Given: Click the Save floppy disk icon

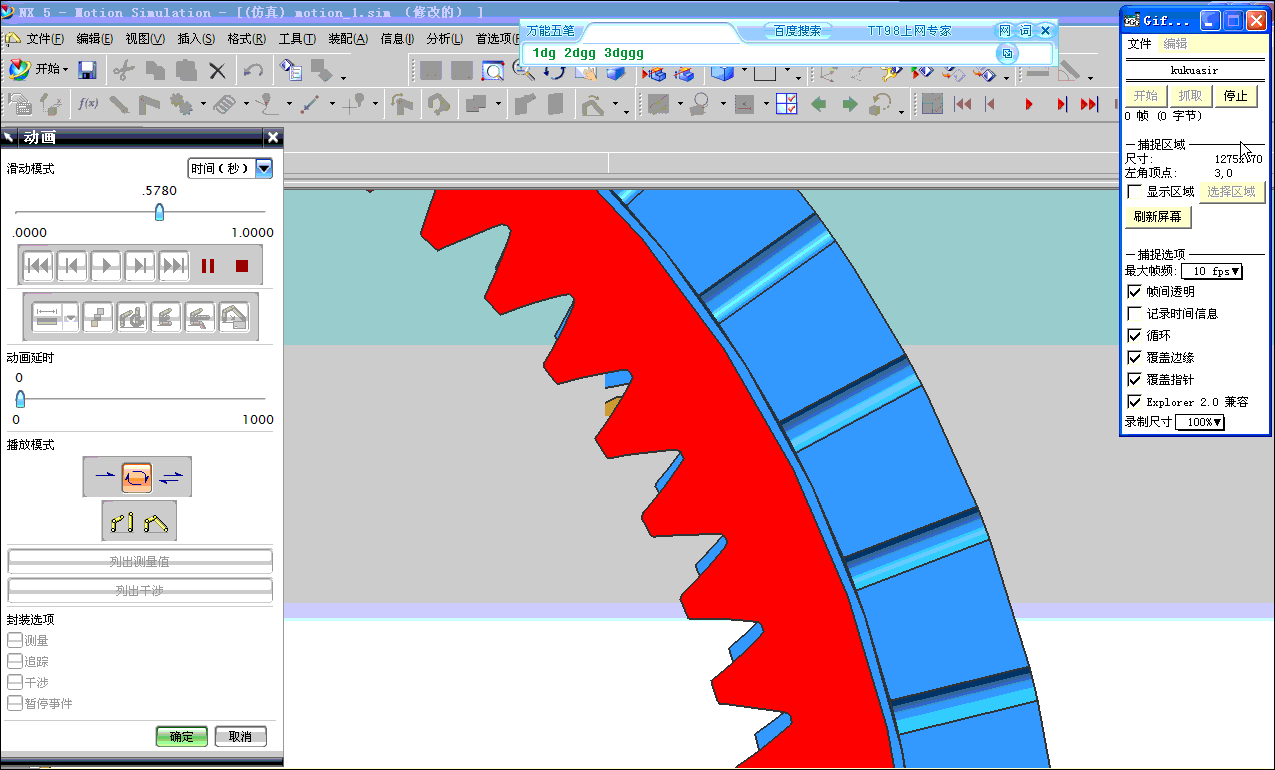Looking at the screenshot, I should 87,70.
